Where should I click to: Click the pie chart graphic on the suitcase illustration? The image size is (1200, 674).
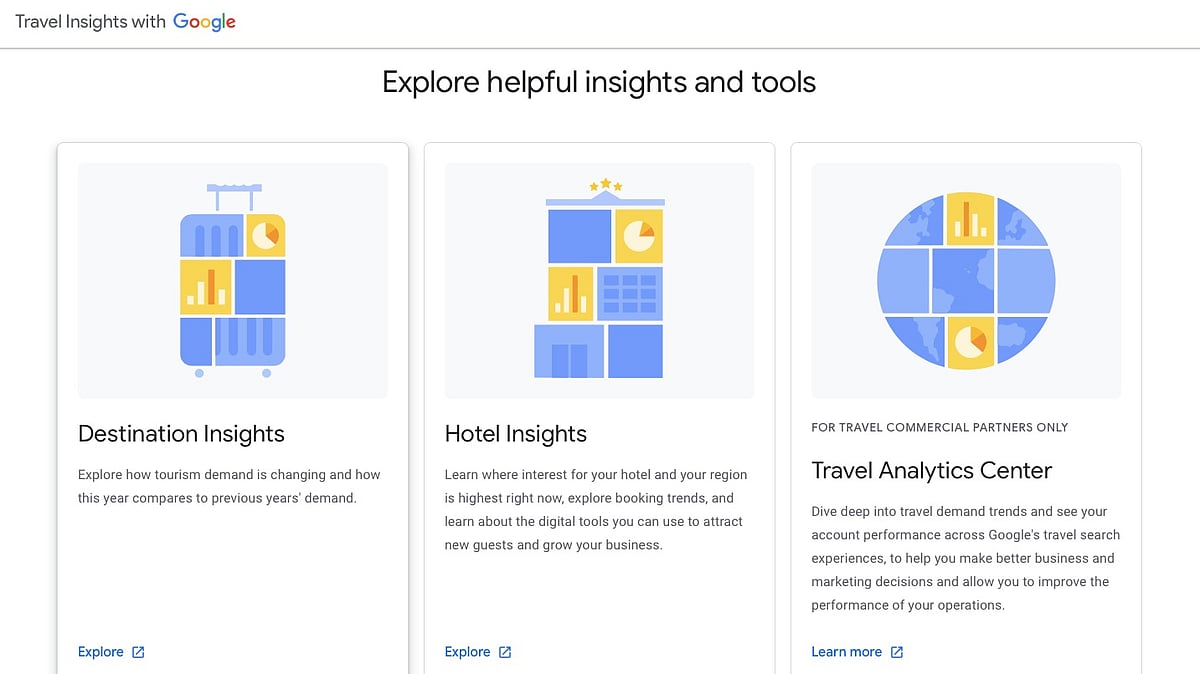[x=266, y=233]
